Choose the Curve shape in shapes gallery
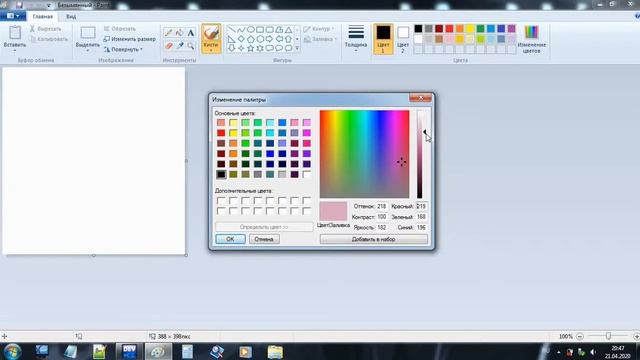Image resolution: width=640 pixels, height=360 pixels. [x=241, y=30]
